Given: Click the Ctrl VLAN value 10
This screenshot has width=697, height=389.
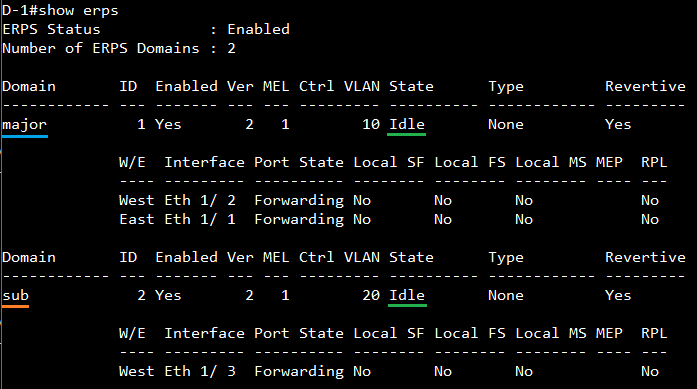Looking at the screenshot, I should (x=371, y=124).
